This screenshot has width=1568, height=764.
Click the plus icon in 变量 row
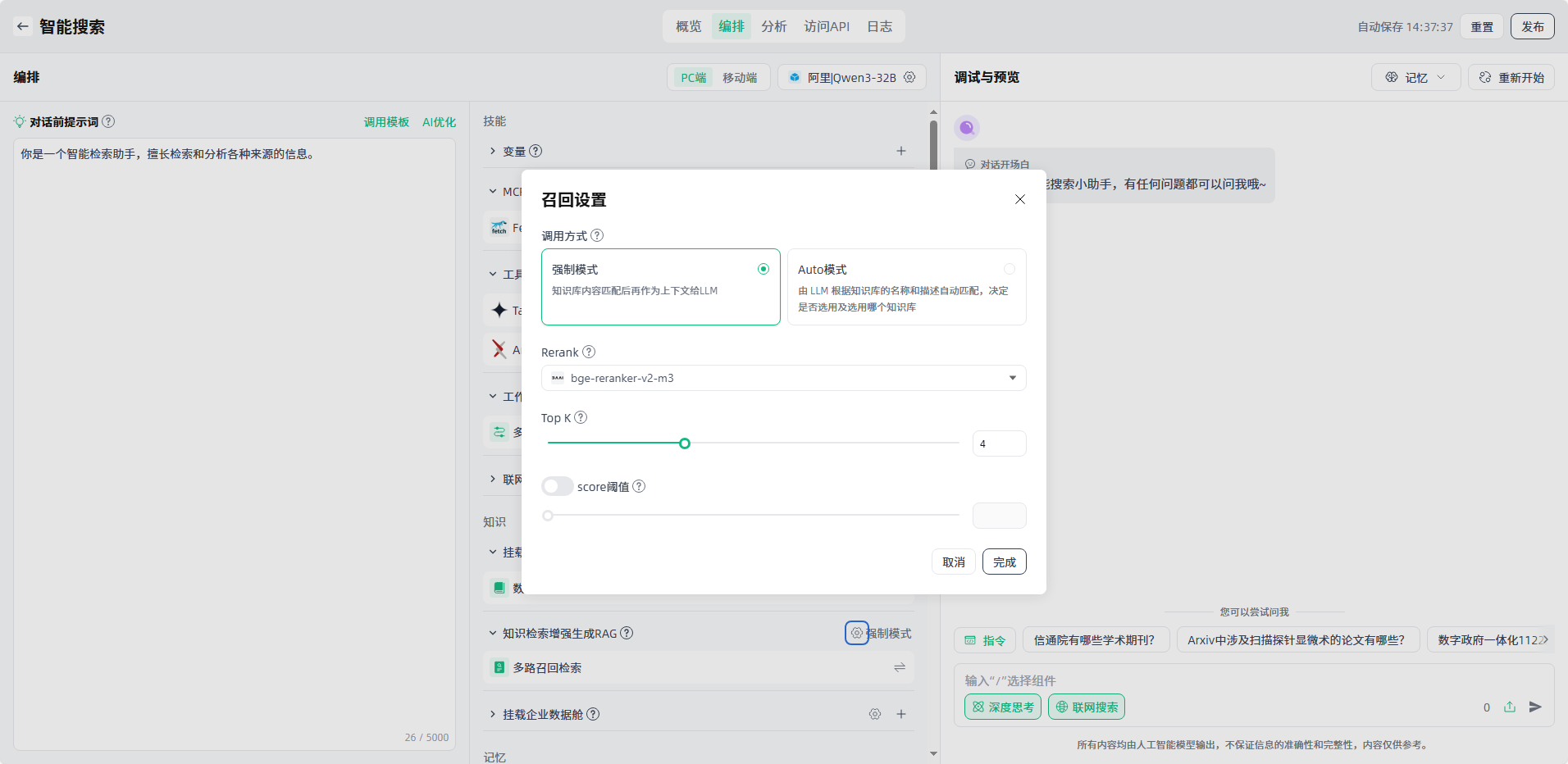tap(900, 151)
